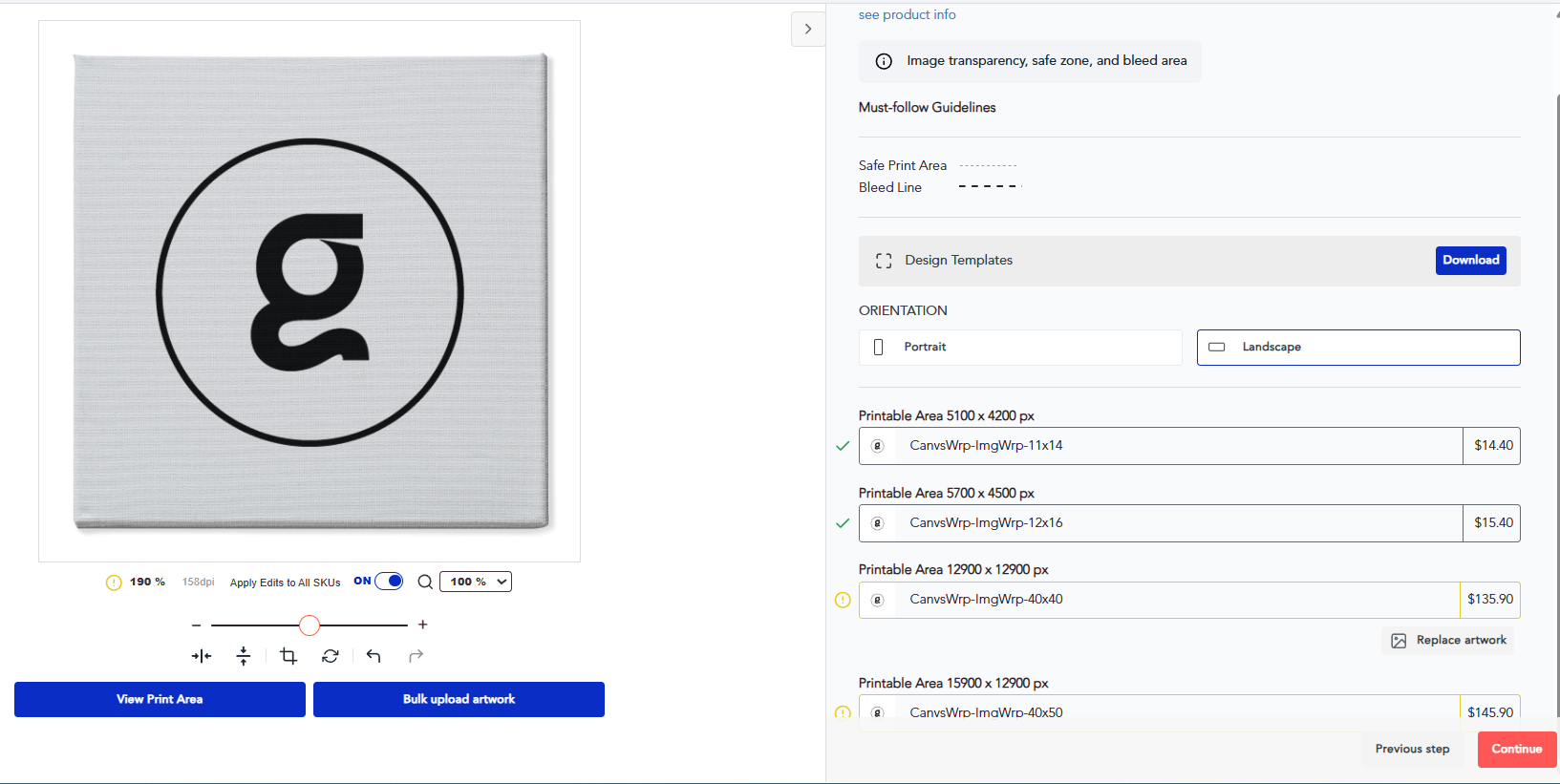This screenshot has width=1560, height=784.
Task: Center artwork horizontally with align icon
Action: click(x=202, y=656)
